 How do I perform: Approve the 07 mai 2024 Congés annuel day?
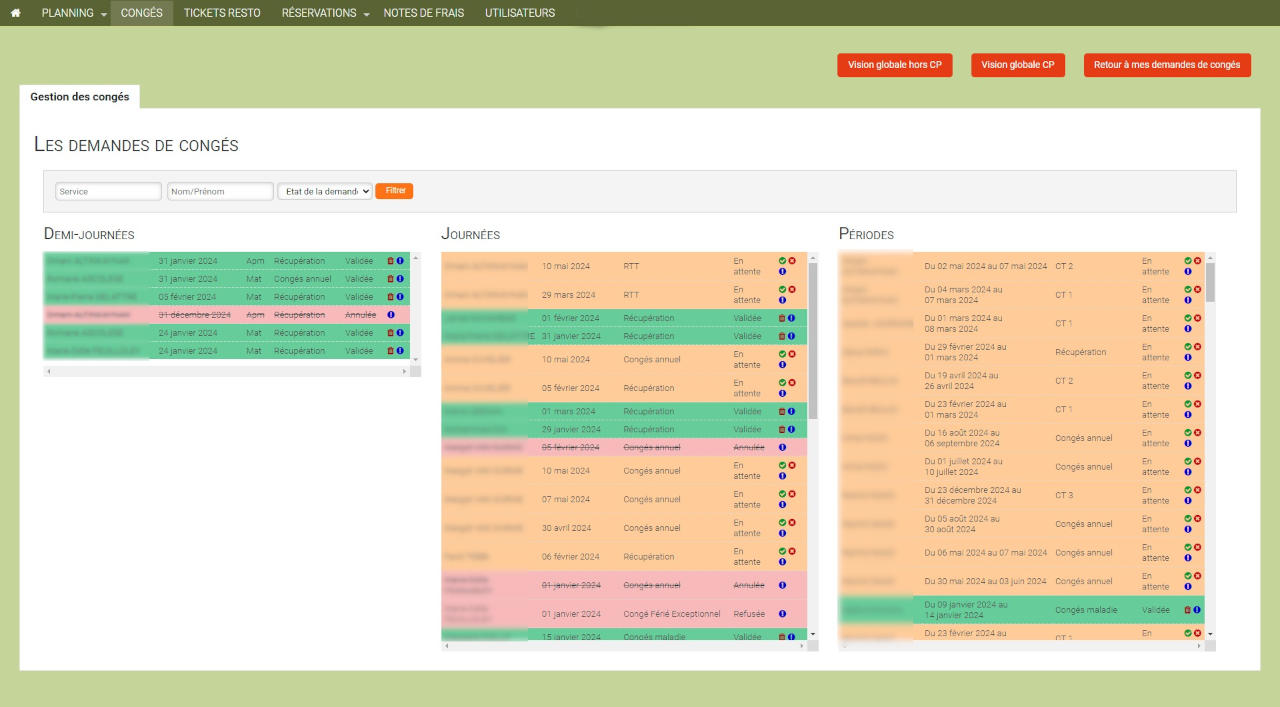point(783,494)
